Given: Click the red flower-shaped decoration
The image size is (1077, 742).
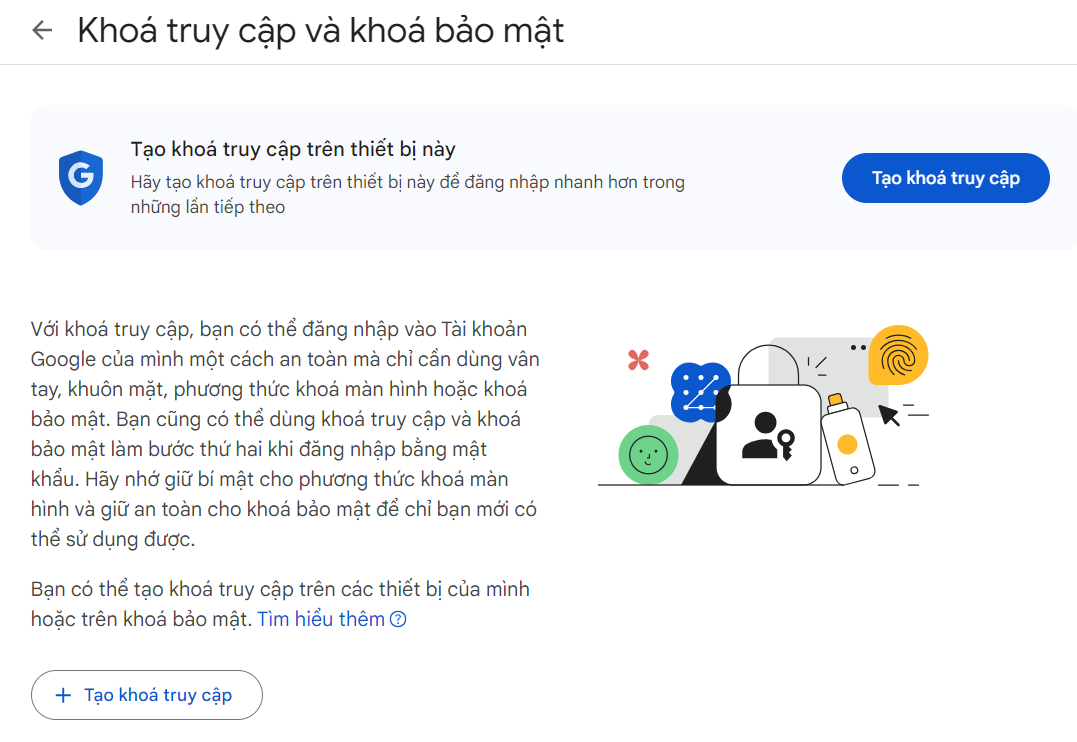Looking at the screenshot, I should (638, 360).
